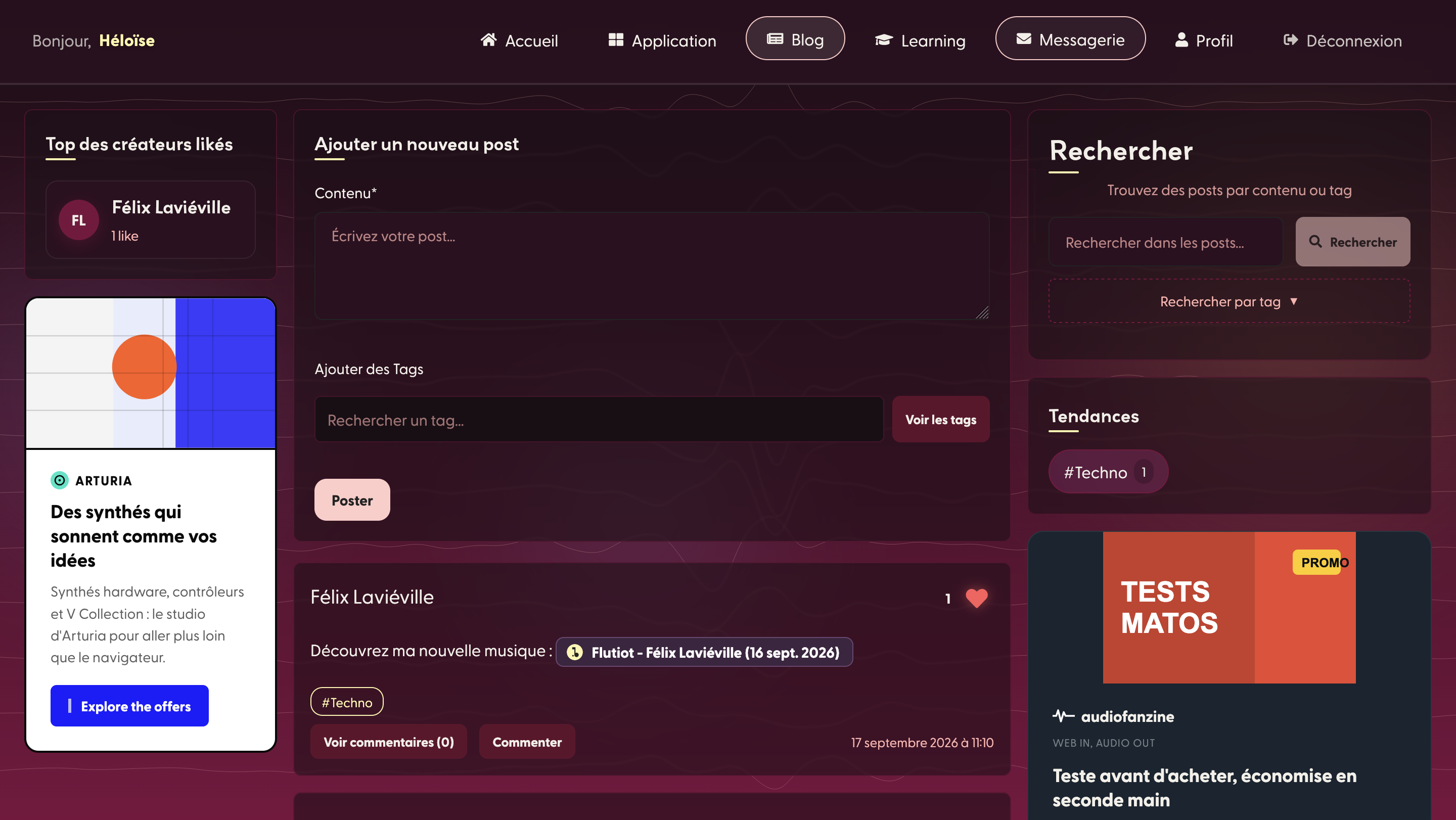Click the envelope icon in Messagerie

1024,38
